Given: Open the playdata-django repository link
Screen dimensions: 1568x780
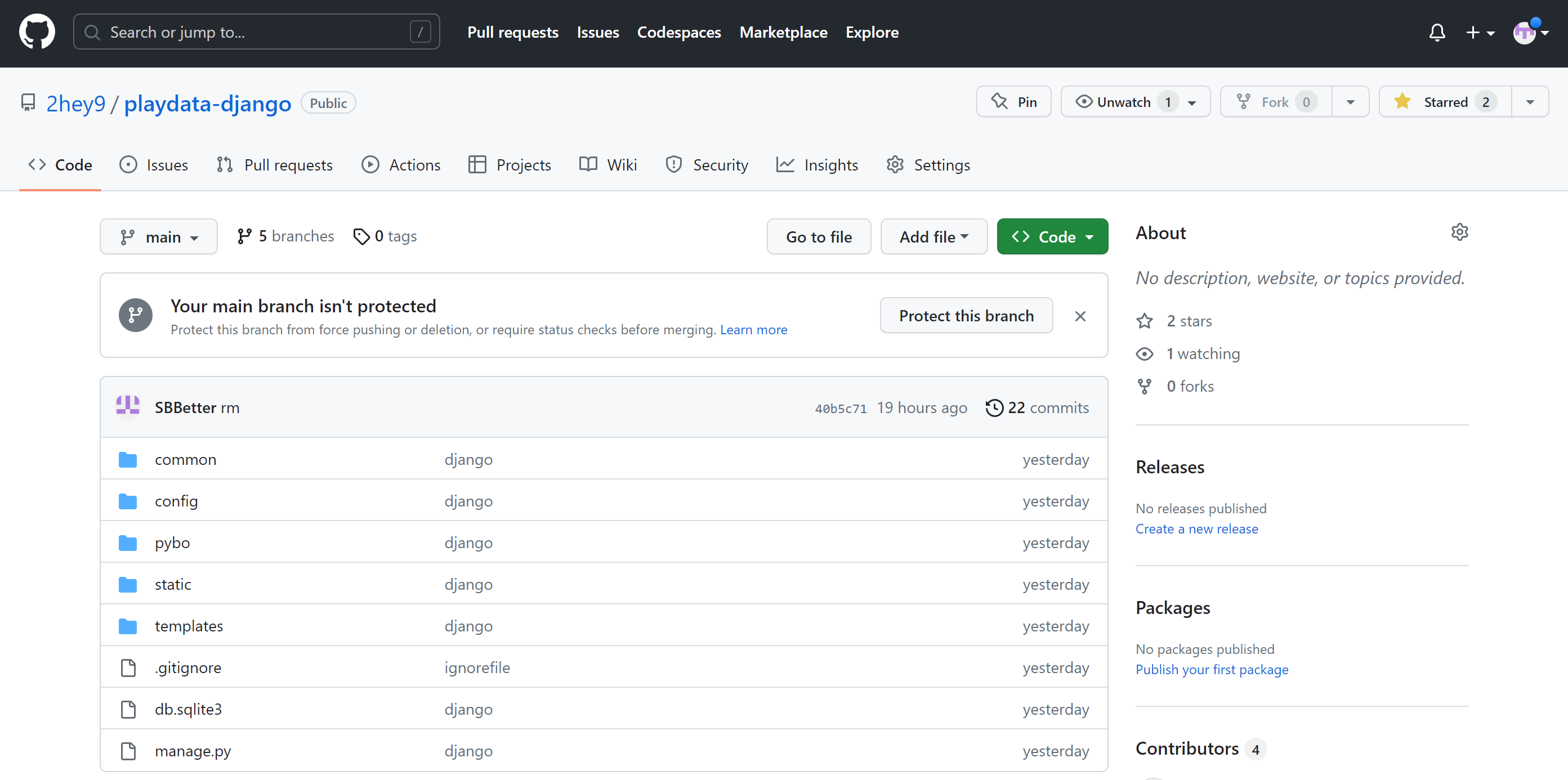Looking at the screenshot, I should pyautogui.click(x=208, y=104).
